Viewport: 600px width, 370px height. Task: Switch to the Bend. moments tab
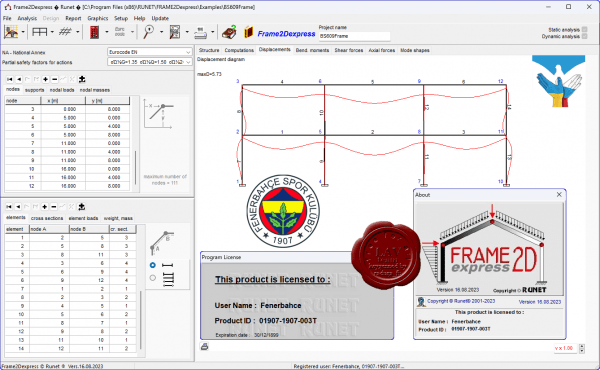click(312, 50)
